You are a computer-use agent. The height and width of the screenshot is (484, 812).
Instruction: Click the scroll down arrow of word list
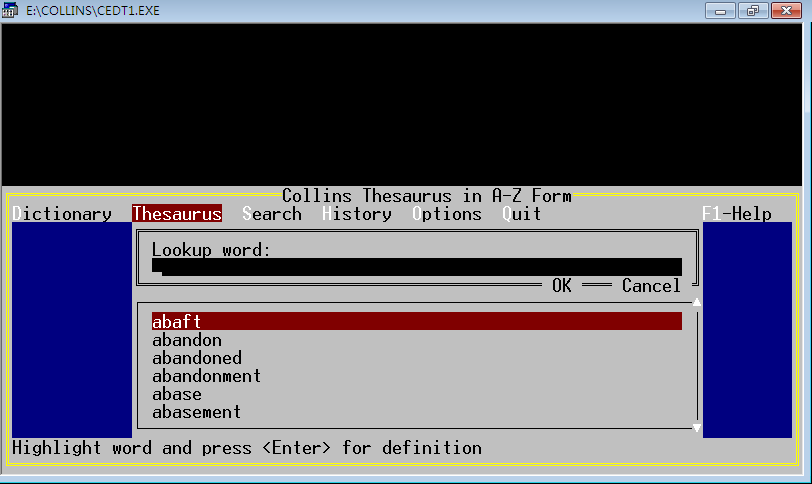tap(697, 428)
